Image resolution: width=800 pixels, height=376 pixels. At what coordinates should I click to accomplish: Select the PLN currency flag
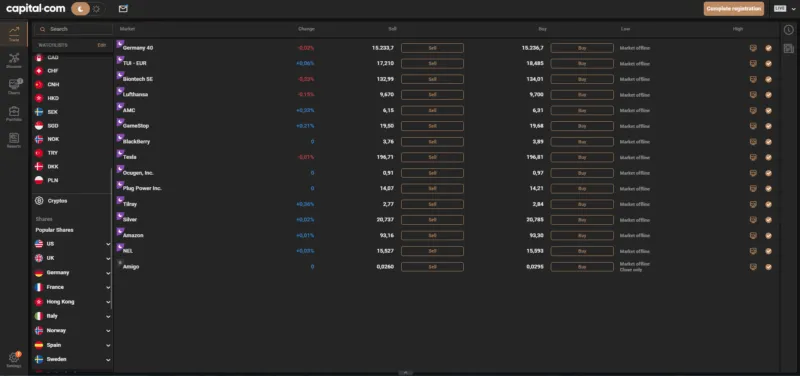39,180
